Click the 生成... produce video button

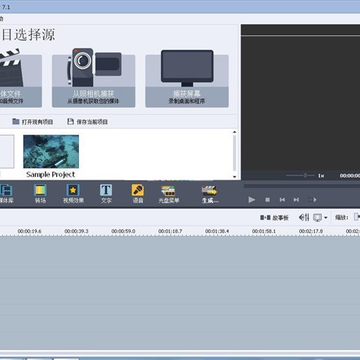click(210, 194)
